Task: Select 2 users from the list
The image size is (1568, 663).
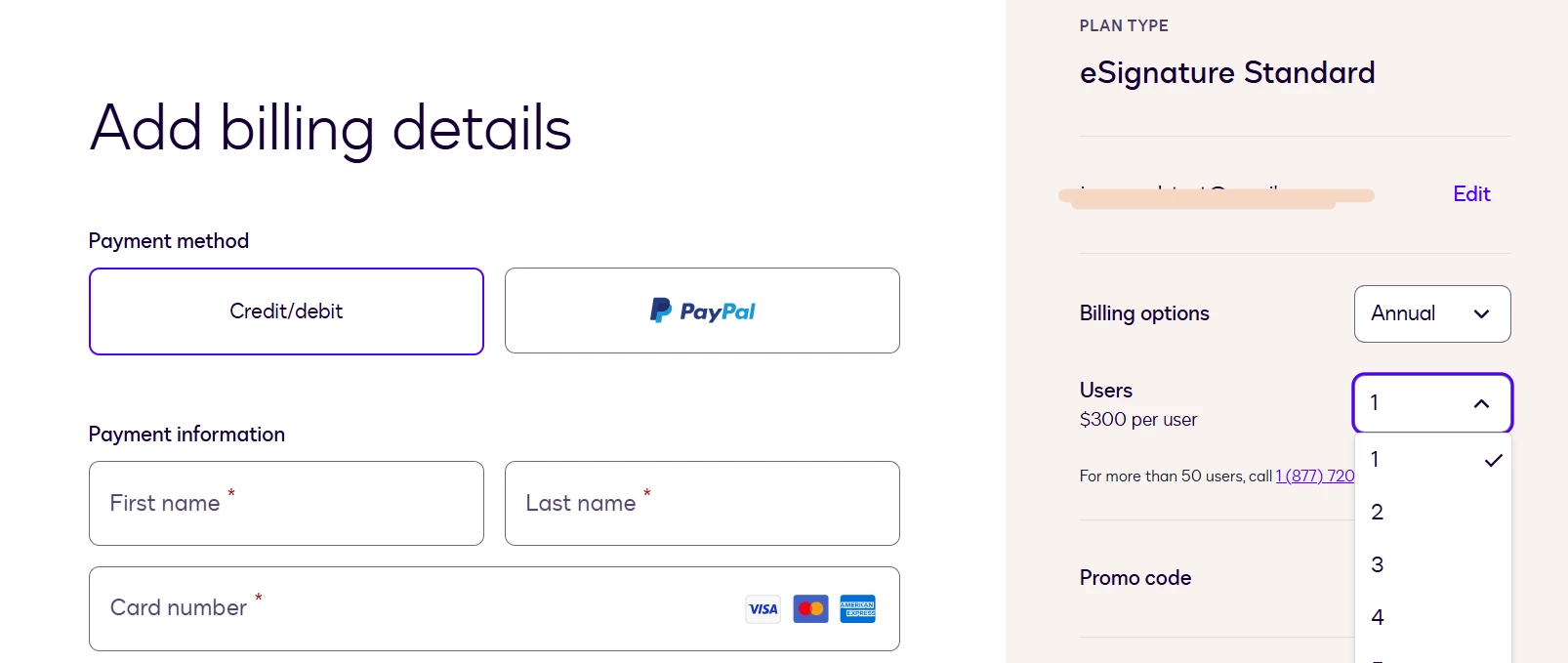Action: pos(1432,512)
